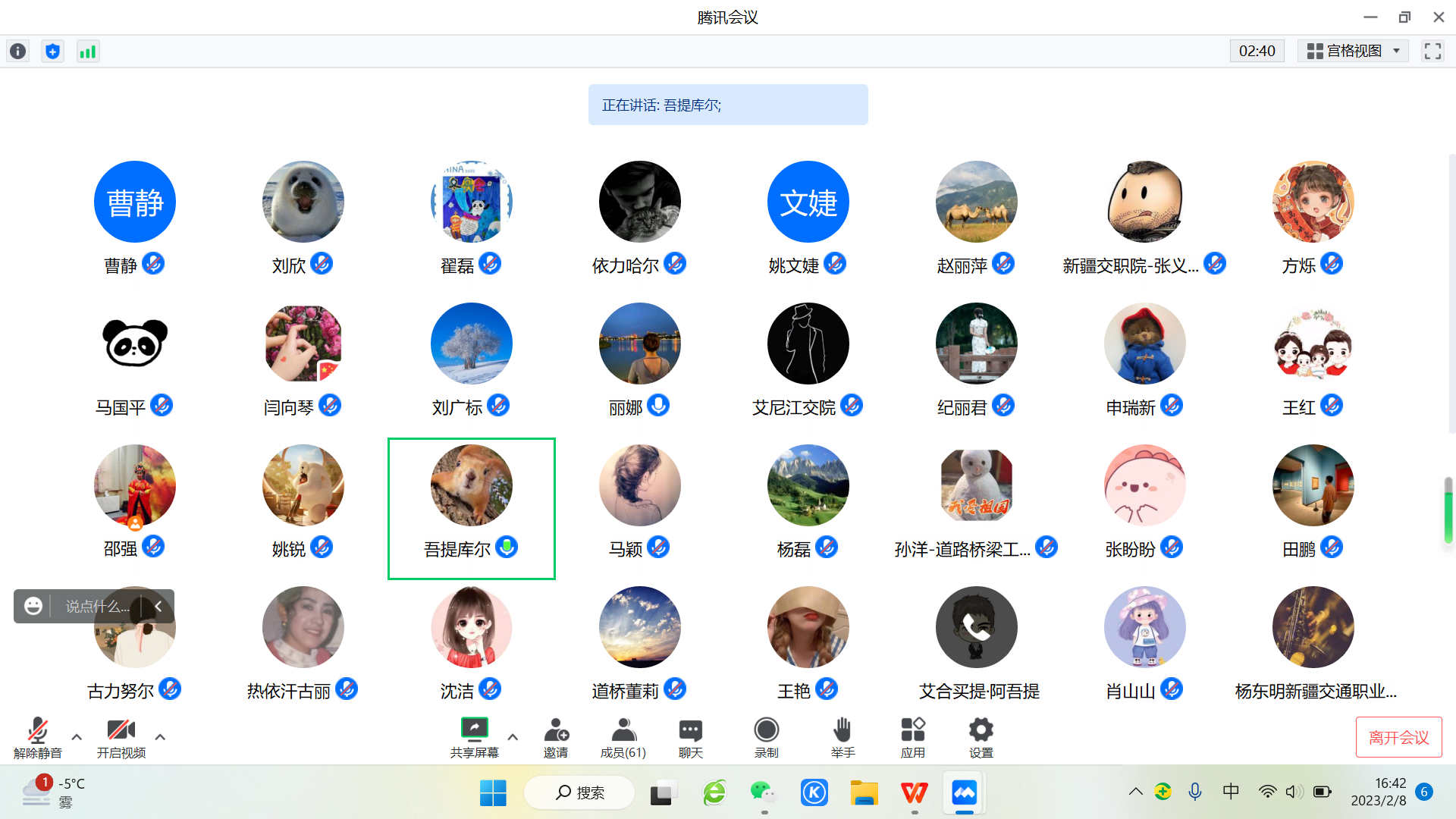Click the Leave Meeting (离开会议) button
1456x819 pixels.
(x=1398, y=737)
